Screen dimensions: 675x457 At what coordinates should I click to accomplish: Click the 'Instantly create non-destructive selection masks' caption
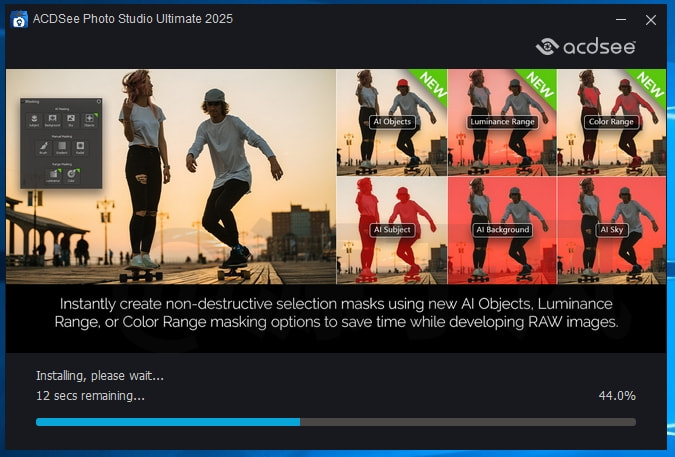[336, 313]
